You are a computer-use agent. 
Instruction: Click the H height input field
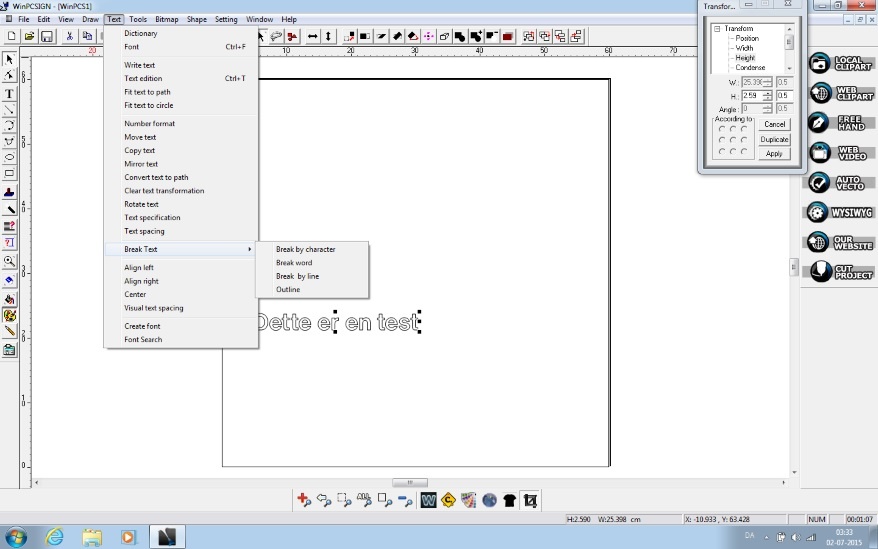point(751,95)
